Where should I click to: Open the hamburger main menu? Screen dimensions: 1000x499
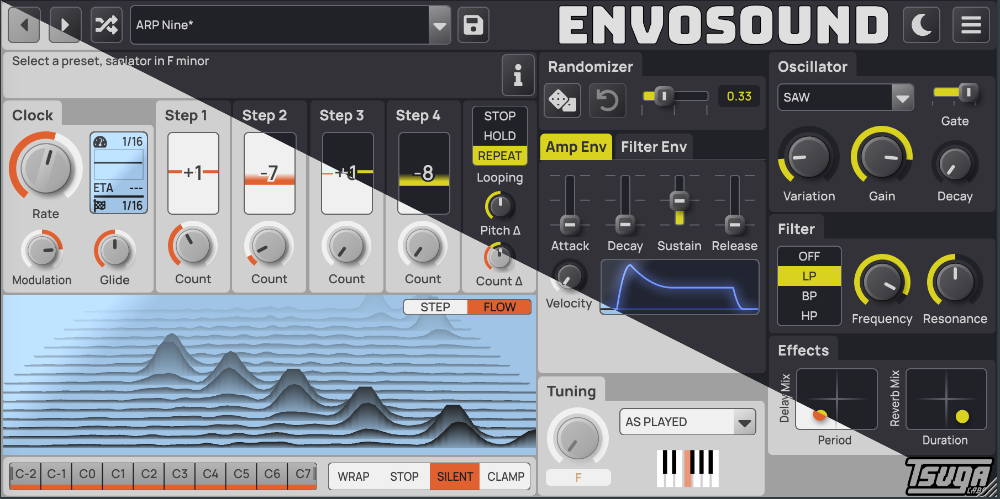(x=971, y=25)
